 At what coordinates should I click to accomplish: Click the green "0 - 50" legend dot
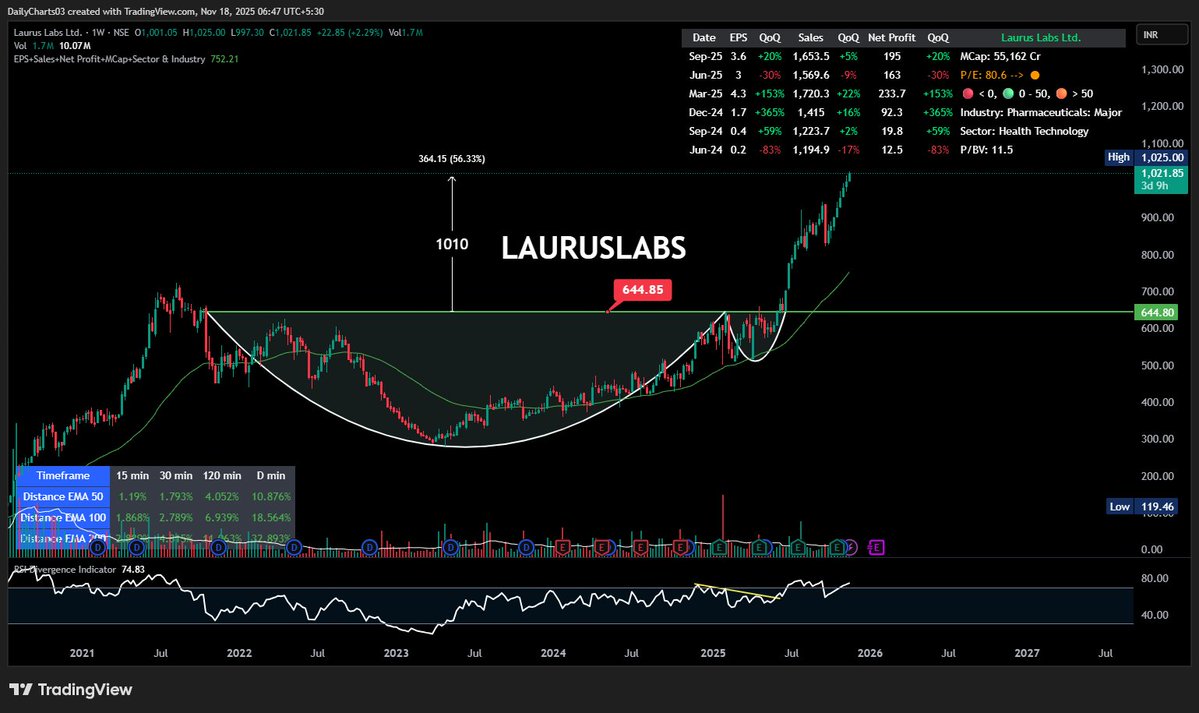(1008, 93)
